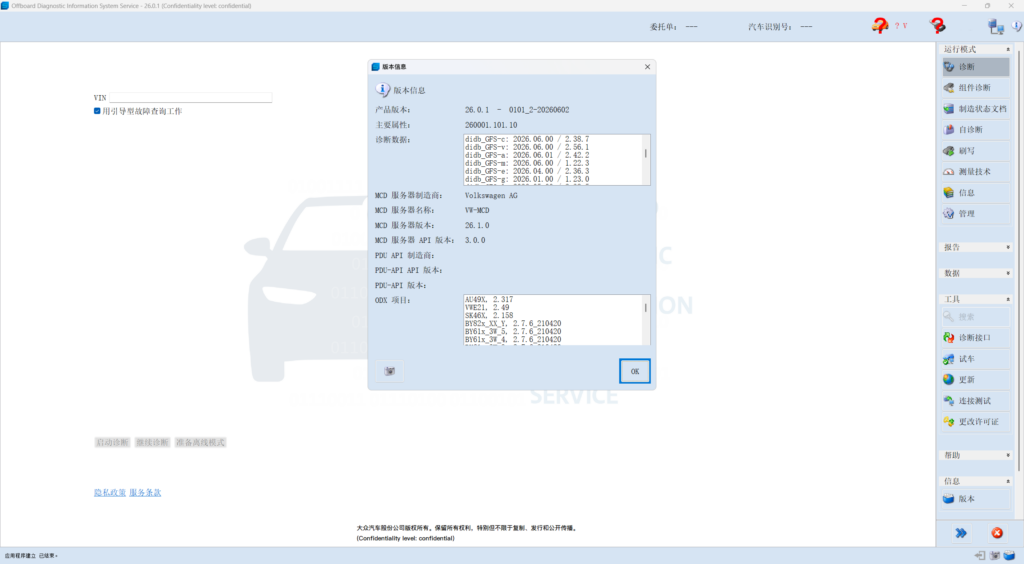Click 启动诊断 start diagnosis button
The width and height of the screenshot is (1024, 564).
(x=112, y=443)
